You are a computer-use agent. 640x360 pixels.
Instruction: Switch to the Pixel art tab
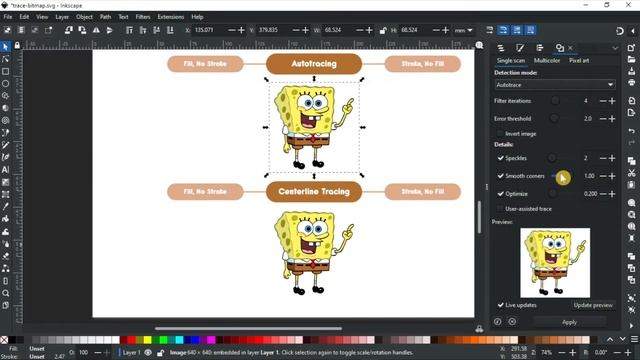click(x=579, y=60)
